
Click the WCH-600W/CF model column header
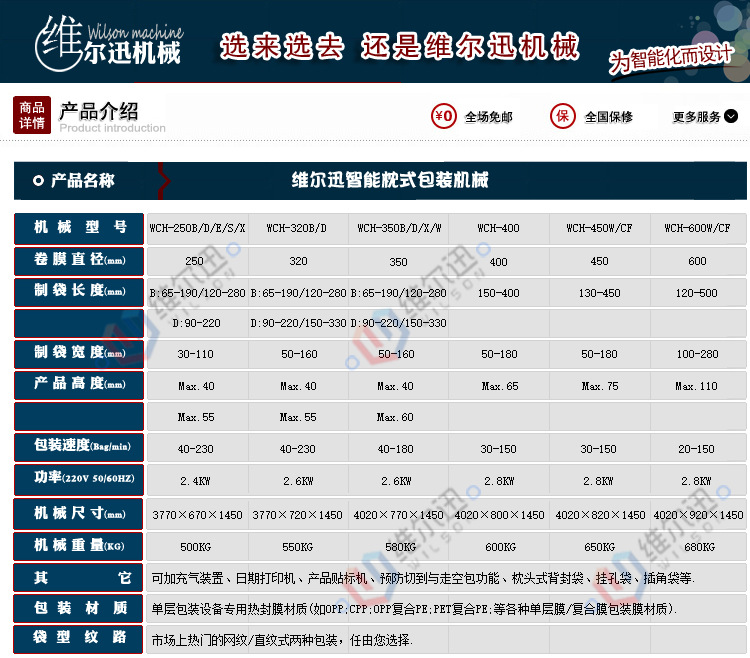(x=697, y=228)
